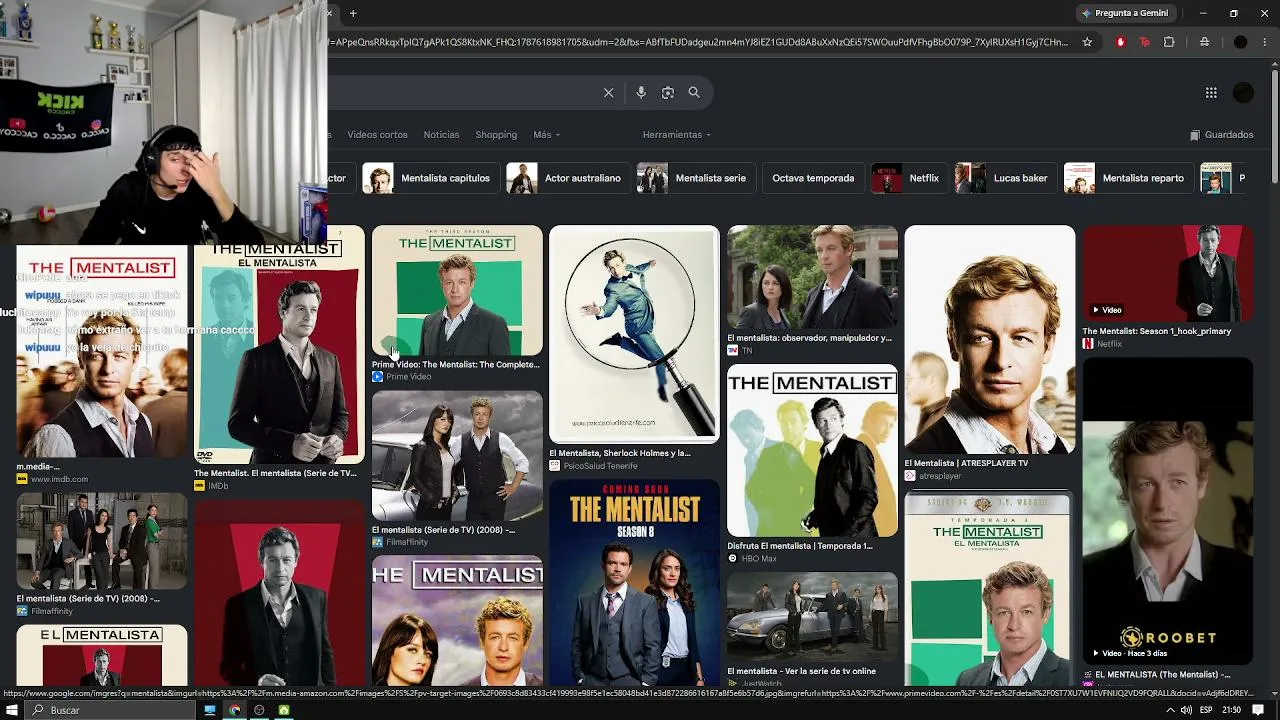Filter by the Mentalista reparto chip

1128,178
